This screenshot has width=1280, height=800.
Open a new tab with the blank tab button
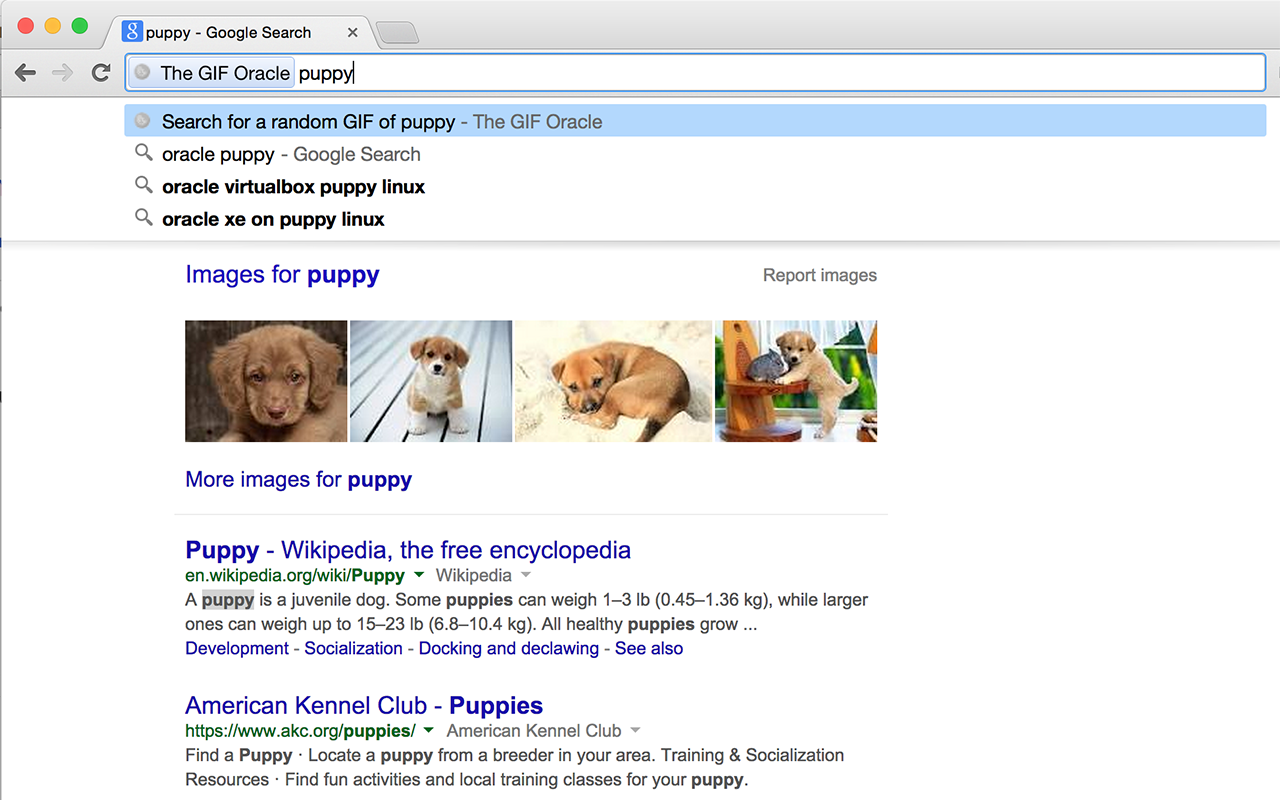pyautogui.click(x=397, y=34)
